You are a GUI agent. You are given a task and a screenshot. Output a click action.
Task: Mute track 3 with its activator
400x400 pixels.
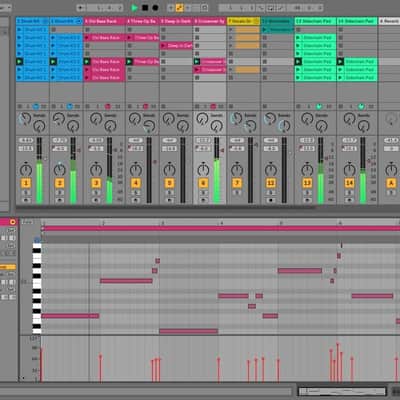click(x=96, y=183)
